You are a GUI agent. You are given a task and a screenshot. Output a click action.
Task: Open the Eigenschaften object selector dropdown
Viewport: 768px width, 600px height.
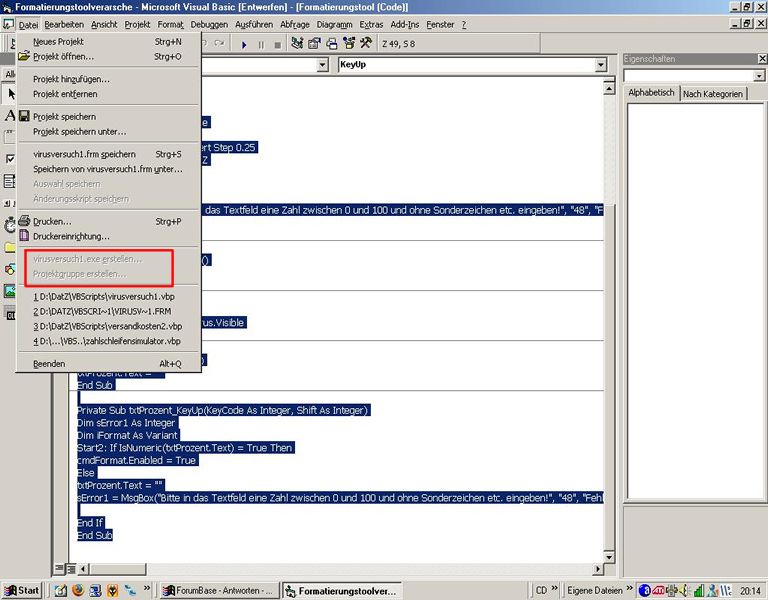tap(759, 76)
